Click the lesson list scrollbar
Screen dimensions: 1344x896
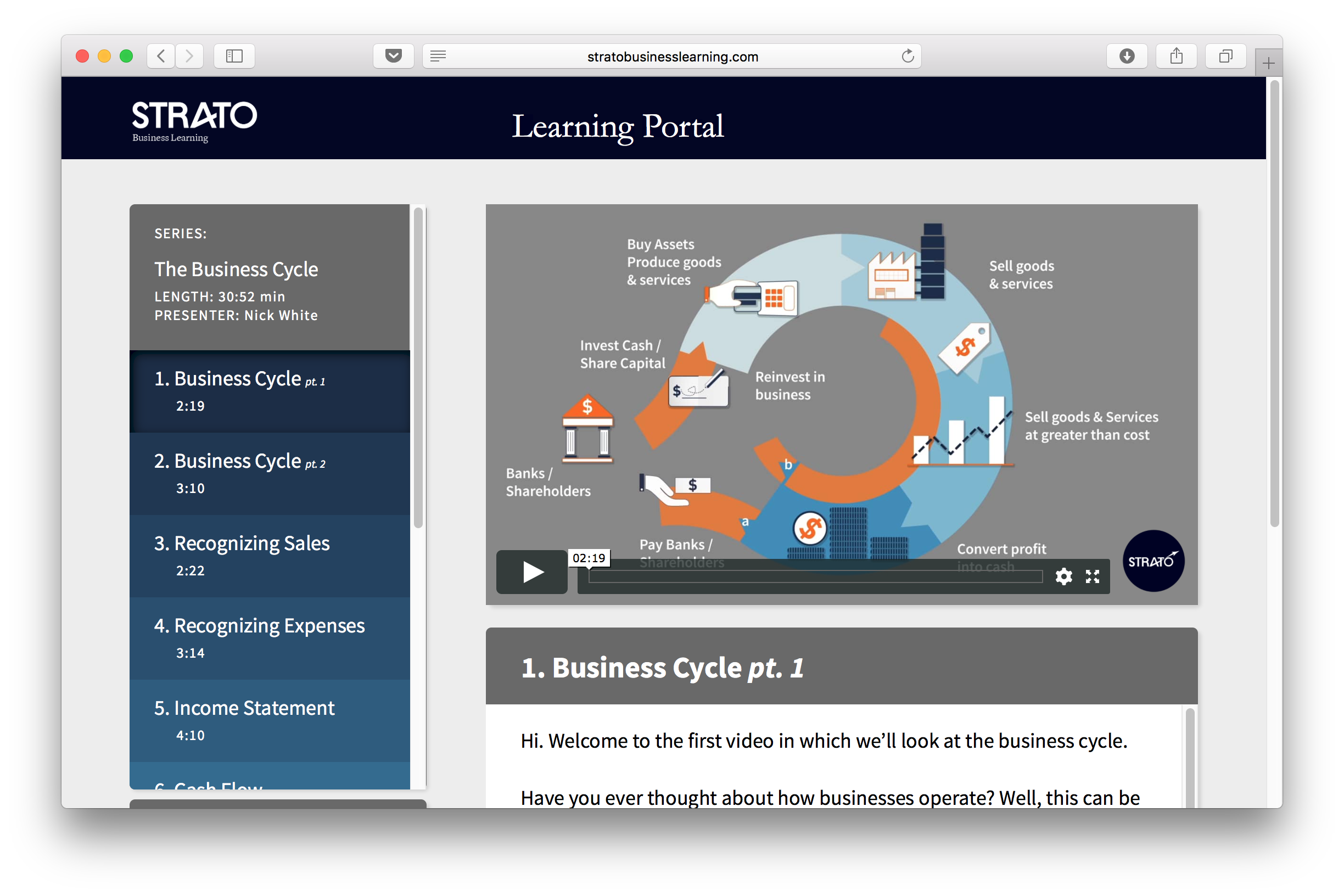[x=418, y=368]
